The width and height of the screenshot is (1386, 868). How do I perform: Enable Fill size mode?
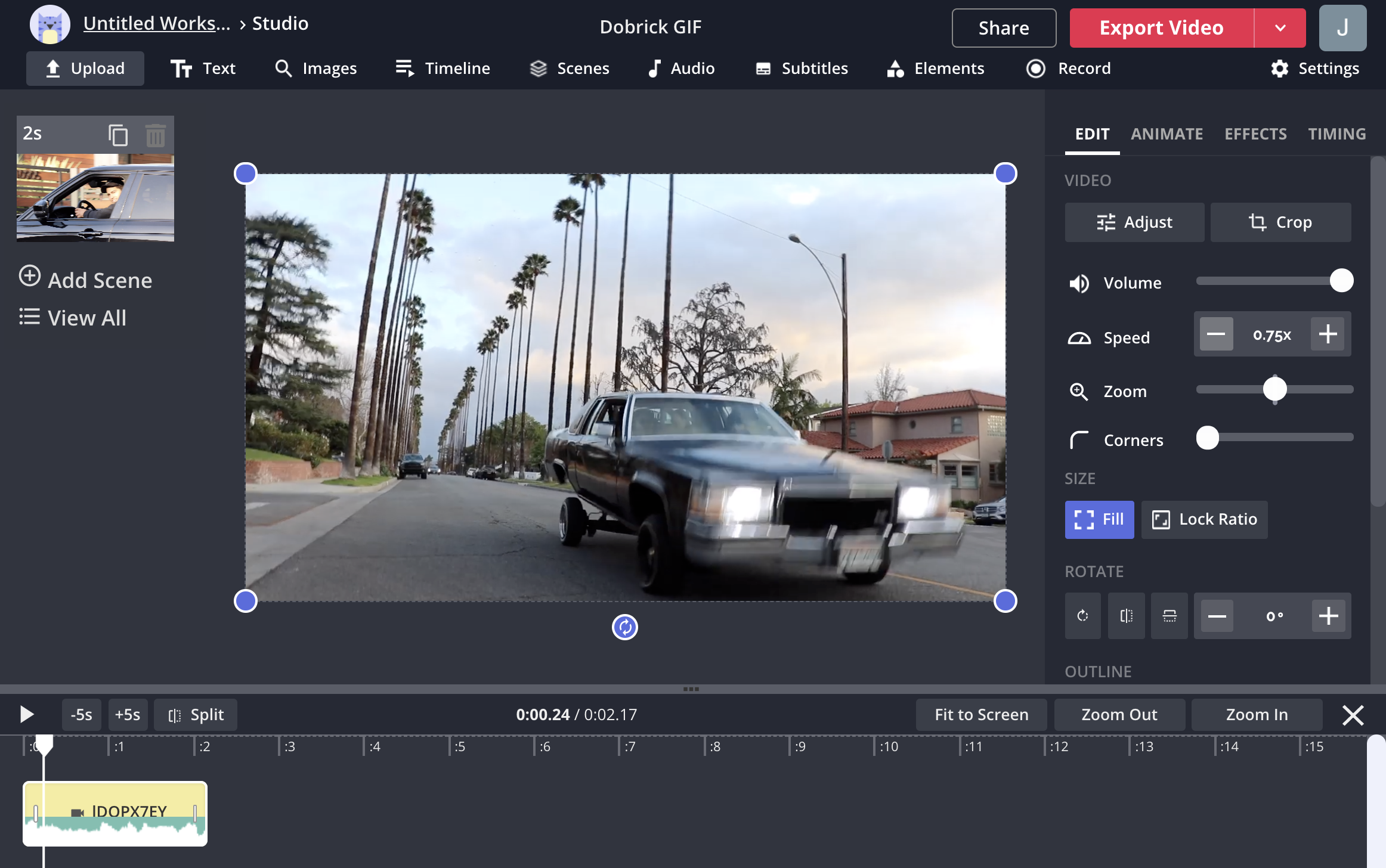pyautogui.click(x=1099, y=519)
